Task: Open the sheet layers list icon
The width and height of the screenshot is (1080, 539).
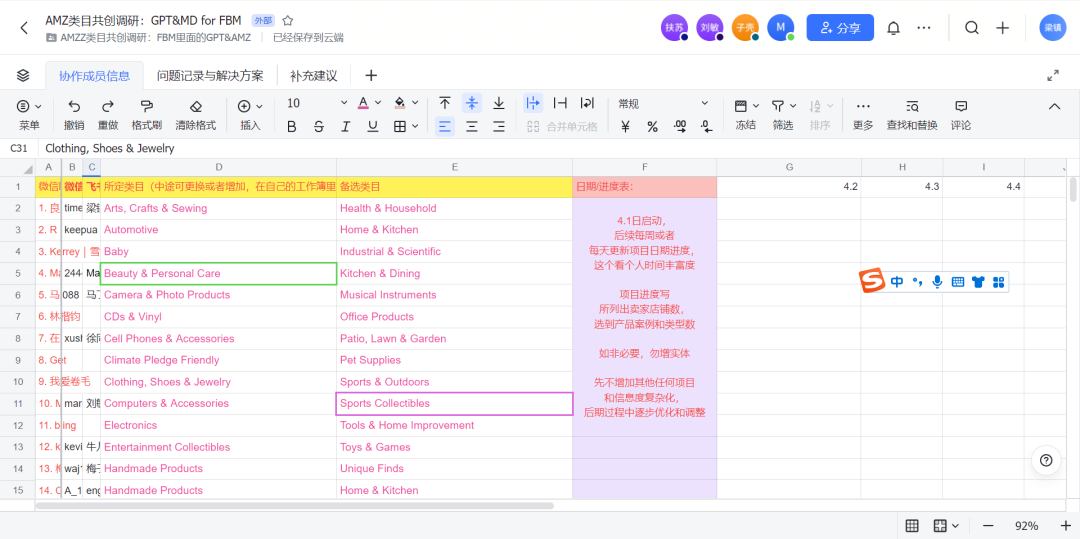Action: tap(23, 75)
